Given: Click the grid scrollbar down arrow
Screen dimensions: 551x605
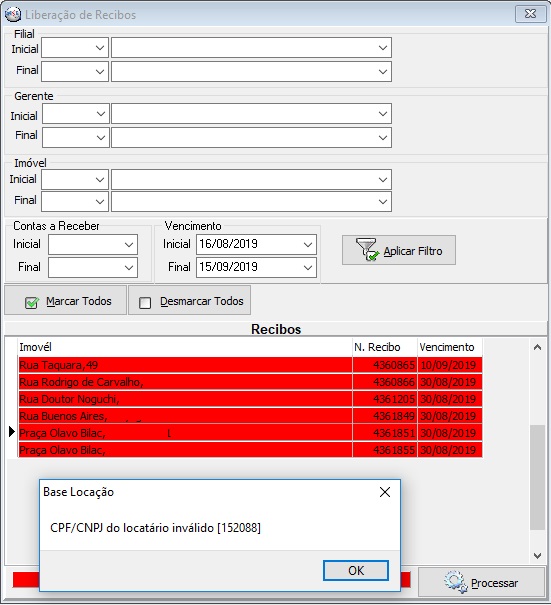Looking at the screenshot, I should [x=537, y=556].
